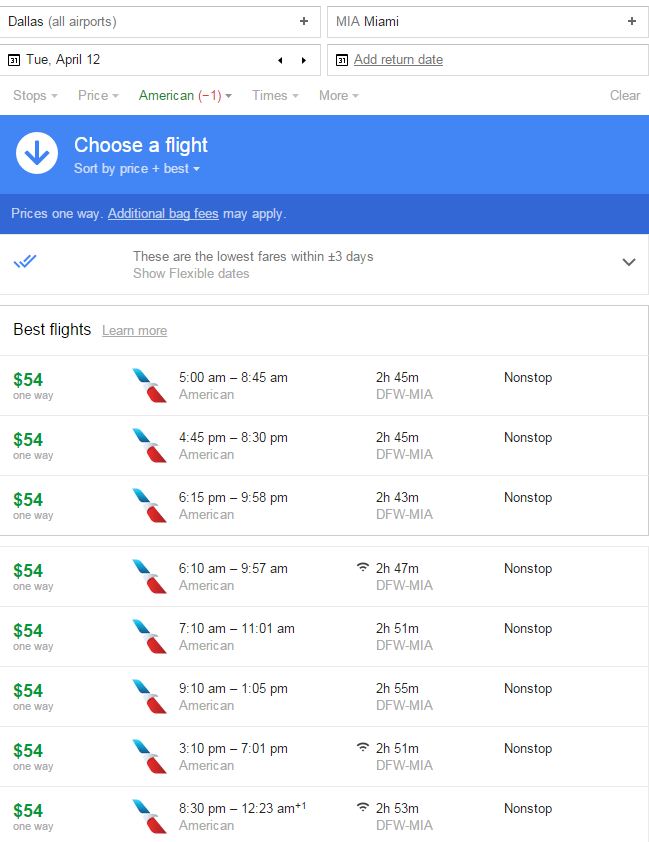Viewport: 649px width, 842px height.
Task: Click the plus icon in the MIA Miami field
Action: pos(631,21)
